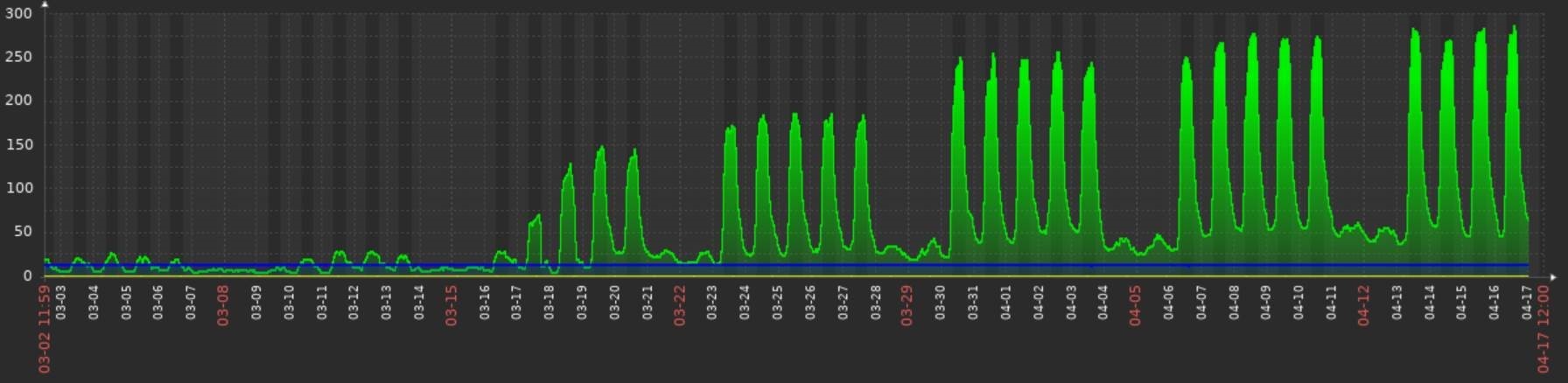Click the 50 value on the y-axis

pyautogui.click(x=23, y=232)
